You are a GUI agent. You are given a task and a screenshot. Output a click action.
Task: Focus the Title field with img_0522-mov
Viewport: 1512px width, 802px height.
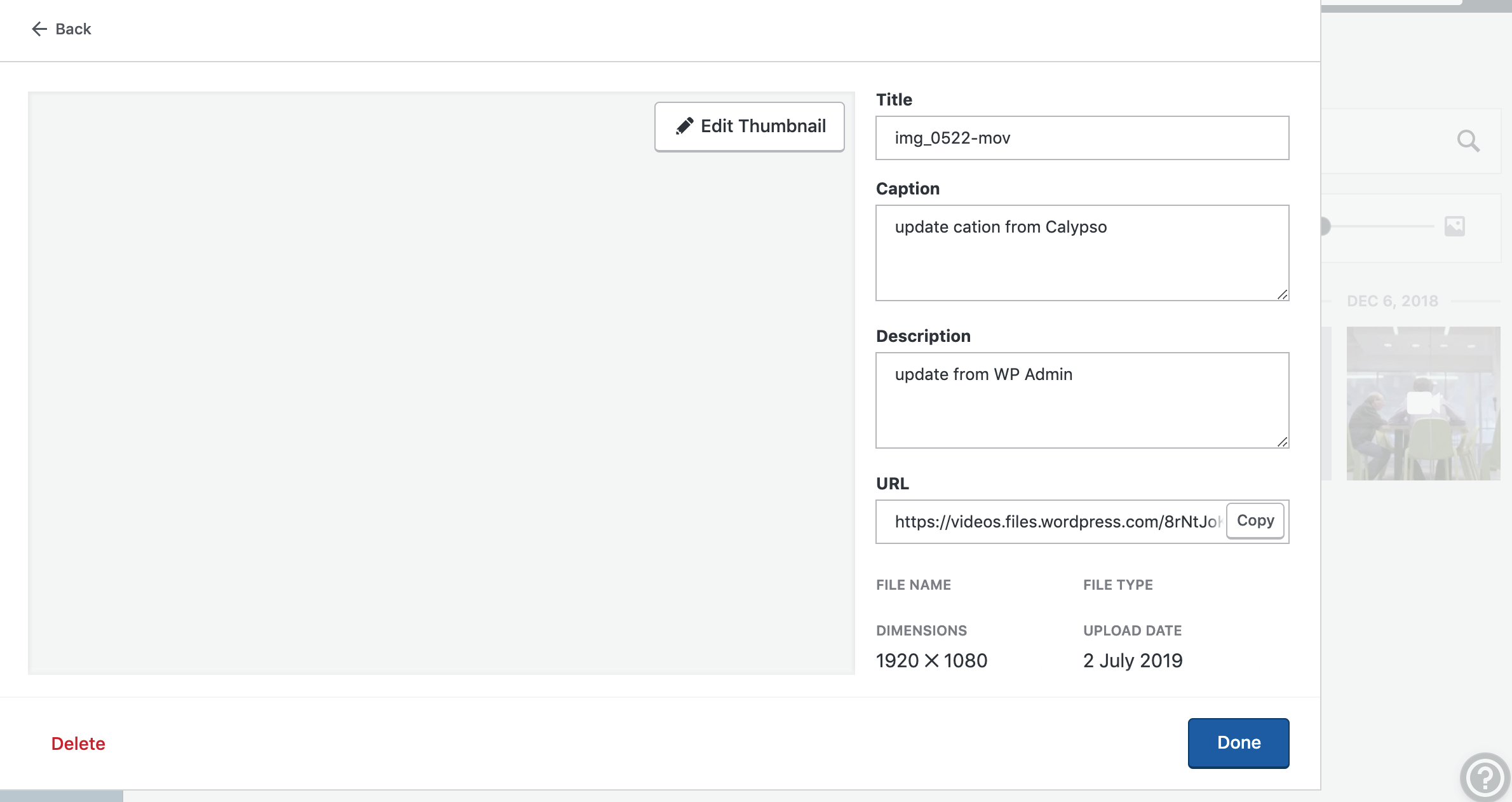tap(1082, 138)
